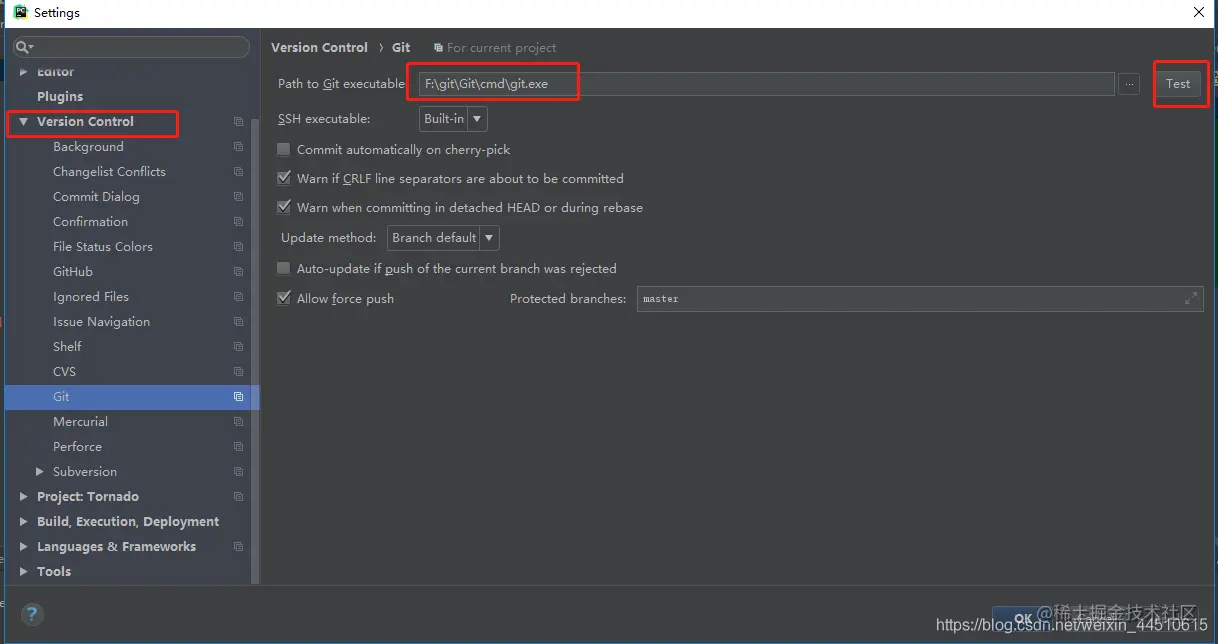
Task: Close the Settings dialog window
Action: pos(1199,13)
